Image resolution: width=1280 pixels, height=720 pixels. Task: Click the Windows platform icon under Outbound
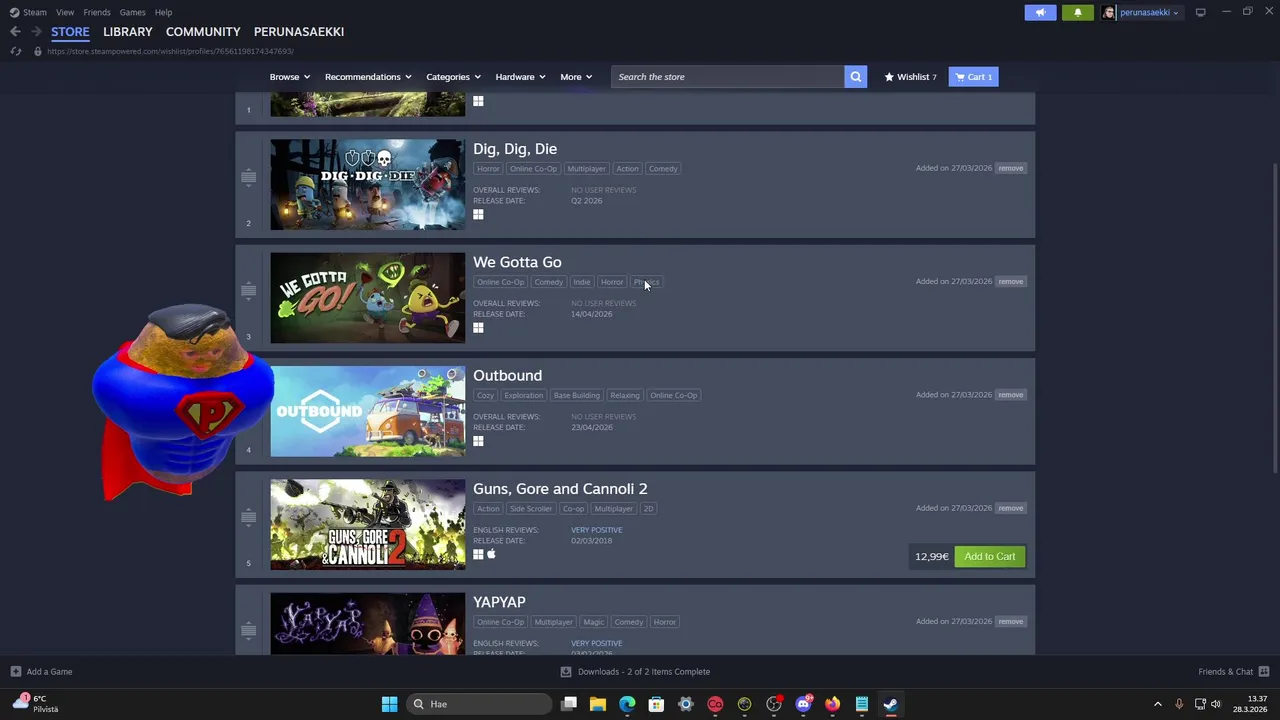pos(478,441)
